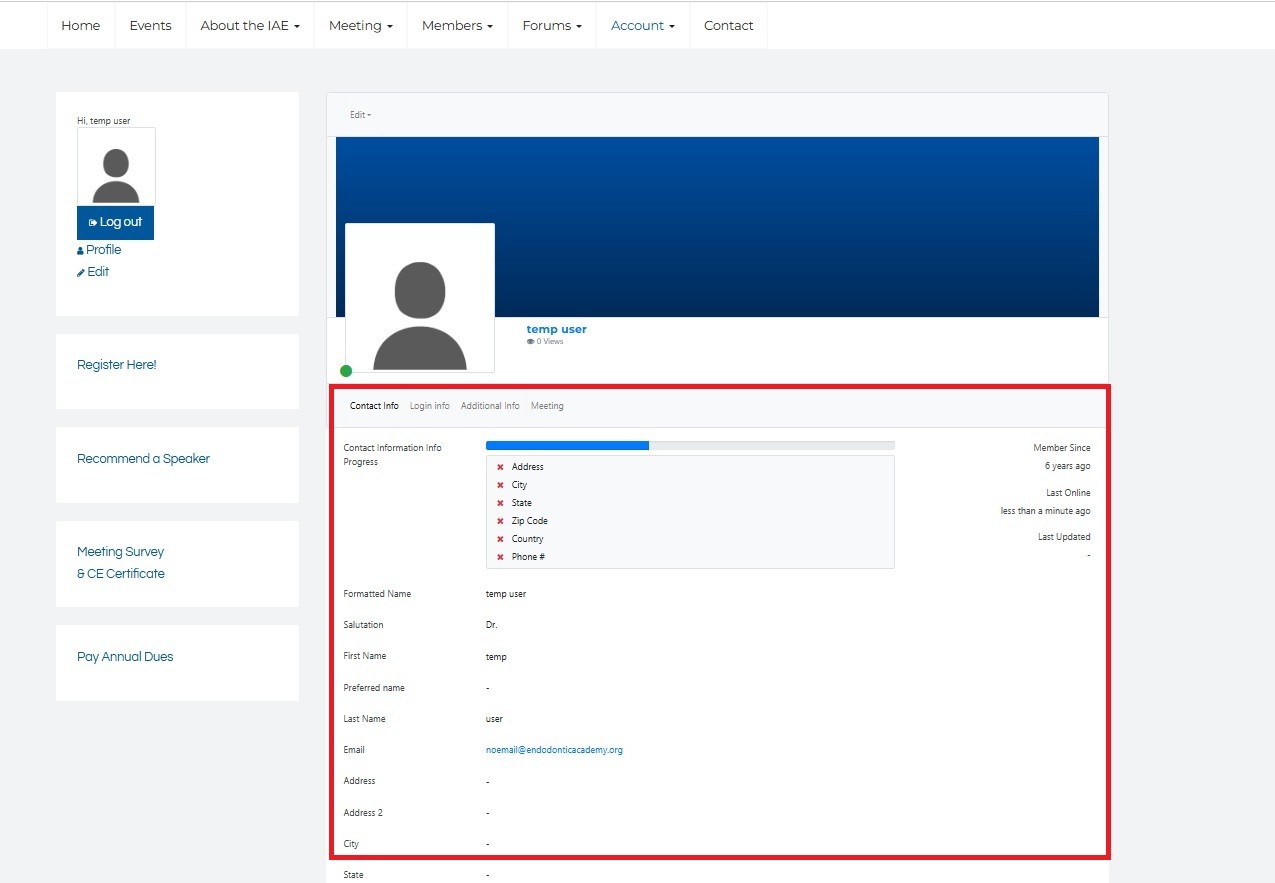Click the red X beside Country
This screenshot has height=883, width=1275.
click(500, 539)
